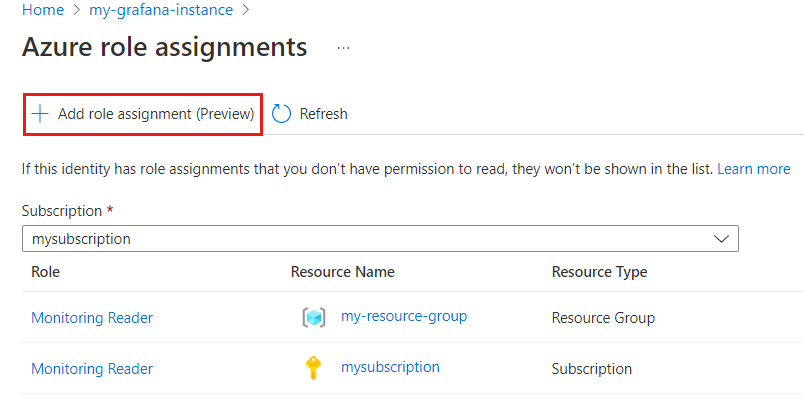Image resolution: width=804 pixels, height=405 pixels.
Task: Sort by Resource Name column header
Action: [x=342, y=272]
